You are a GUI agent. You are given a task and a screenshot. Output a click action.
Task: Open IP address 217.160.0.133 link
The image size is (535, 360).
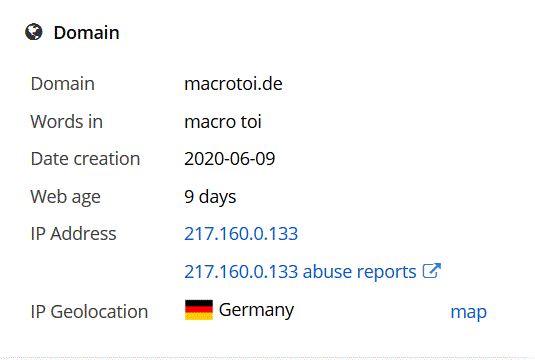(x=241, y=234)
